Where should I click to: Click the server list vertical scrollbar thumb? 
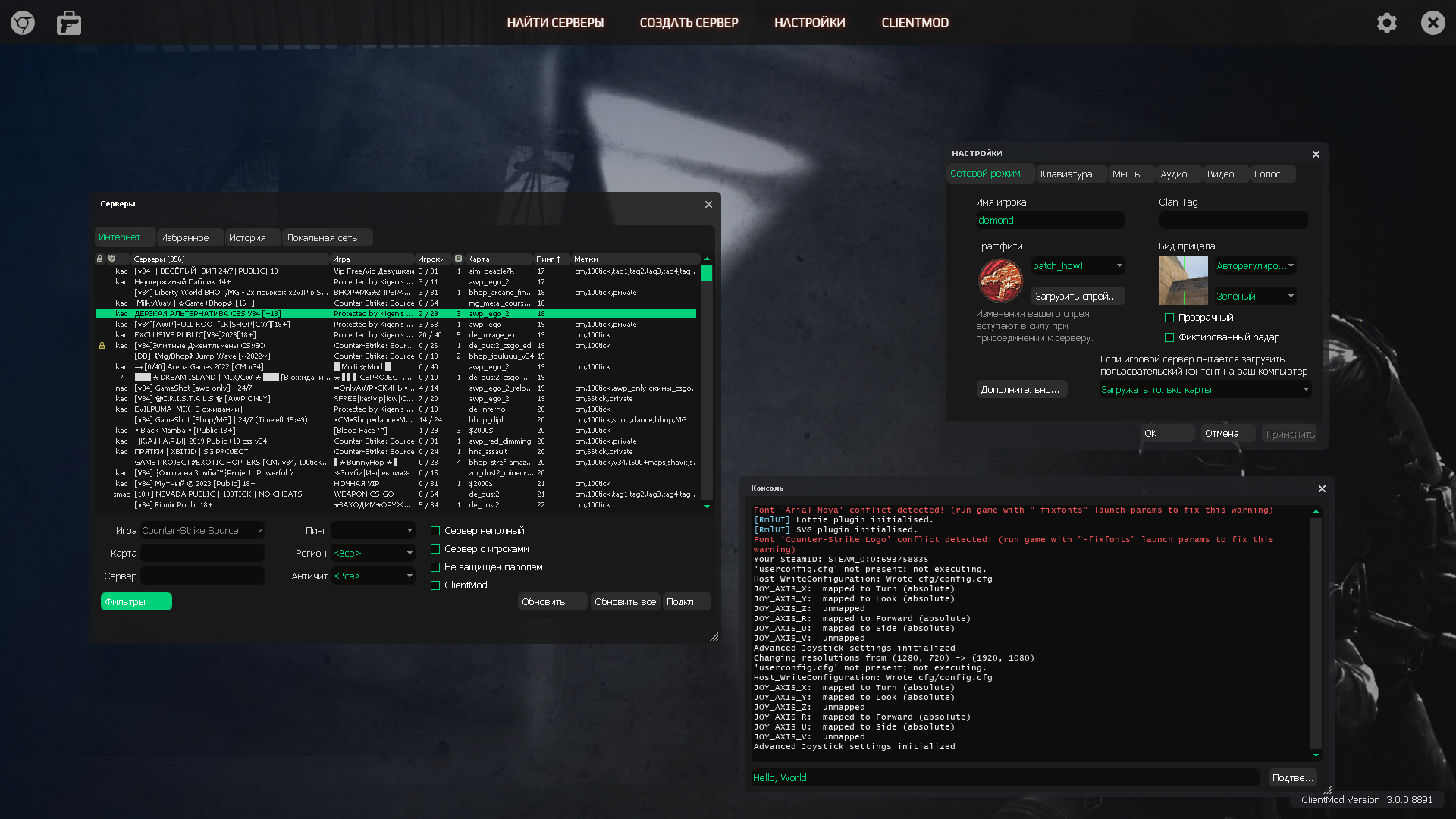pos(707,273)
